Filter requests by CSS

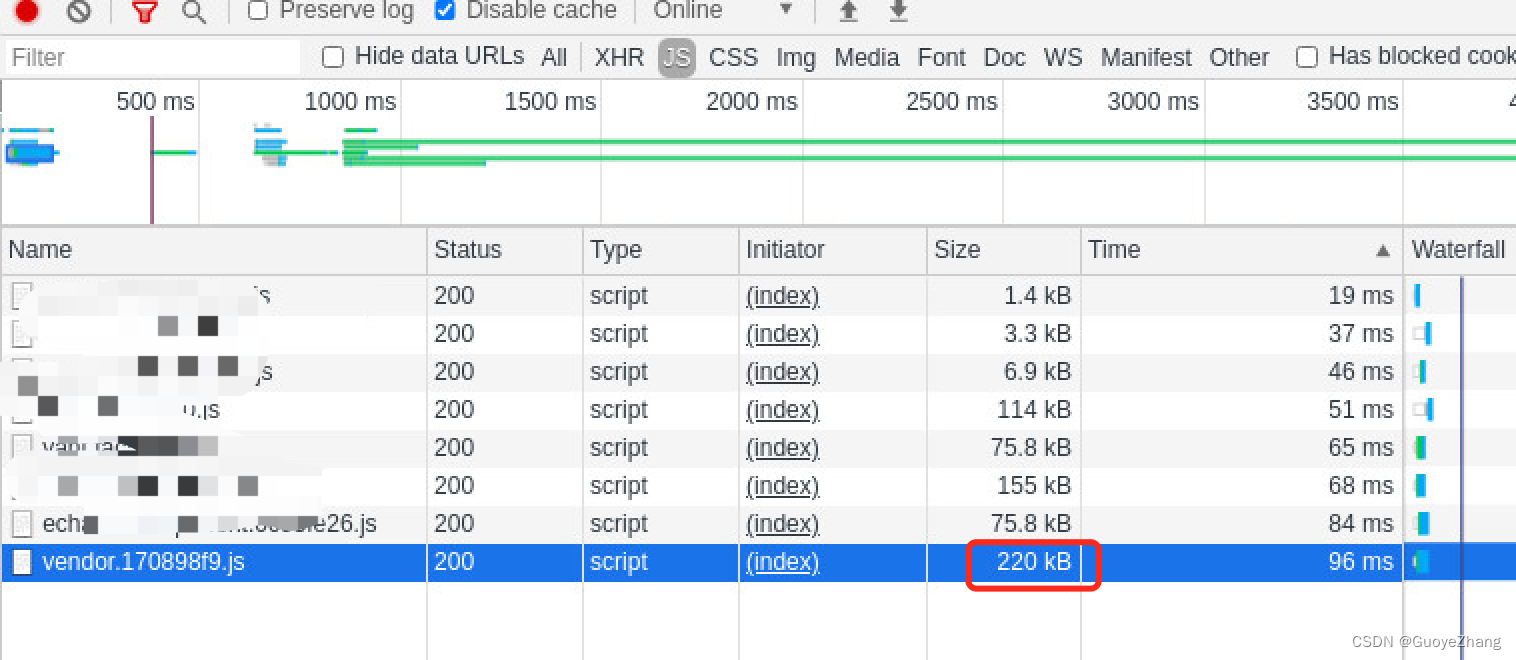point(733,58)
